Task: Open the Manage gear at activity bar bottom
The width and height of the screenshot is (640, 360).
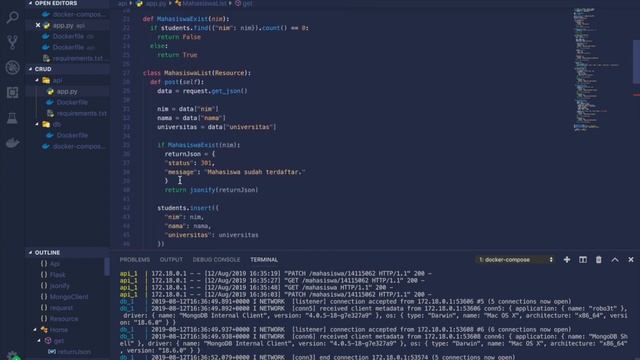Action: [12, 356]
